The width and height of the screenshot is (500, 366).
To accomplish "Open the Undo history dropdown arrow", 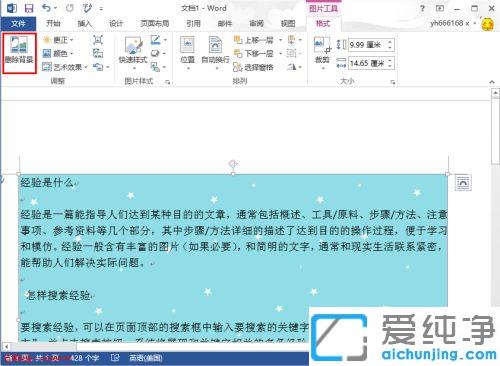I will 56,8.
